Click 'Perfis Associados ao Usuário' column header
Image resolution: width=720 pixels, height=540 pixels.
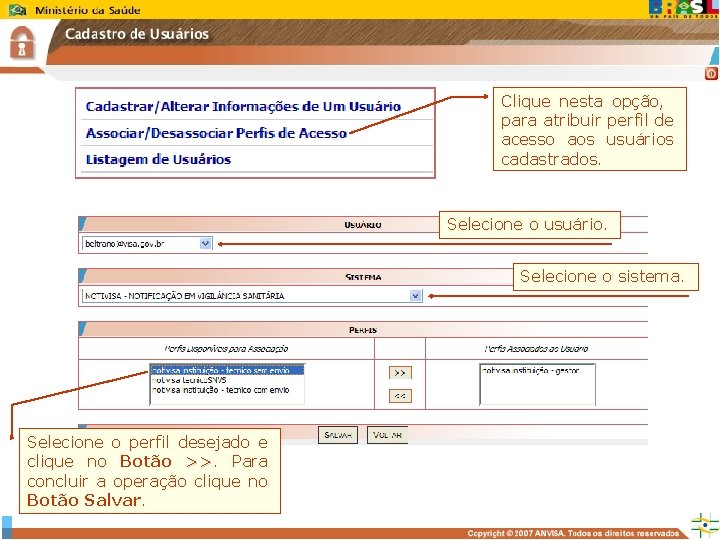(x=536, y=349)
